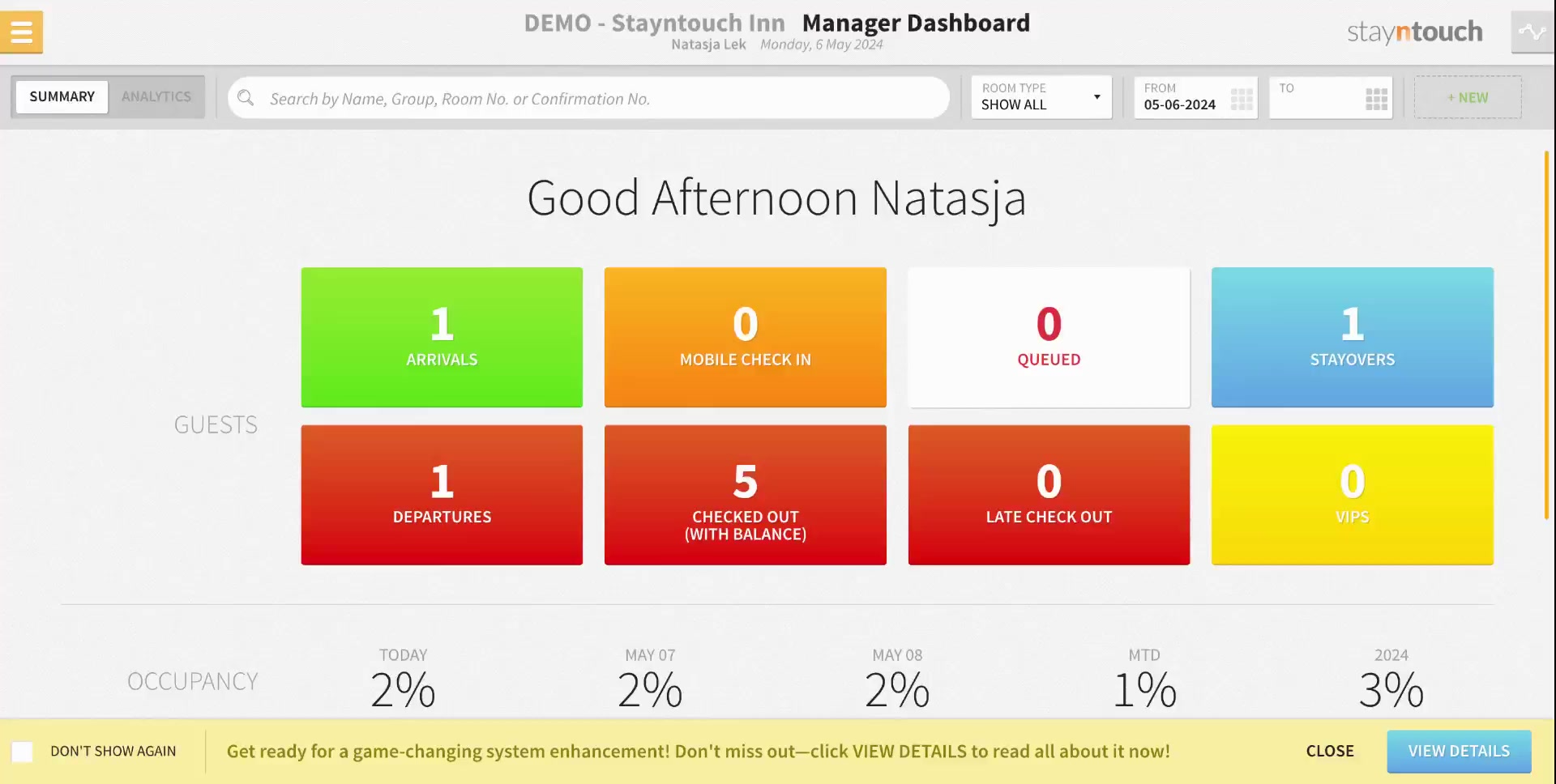Click the 2024 occupancy 3% value

[1391, 690]
